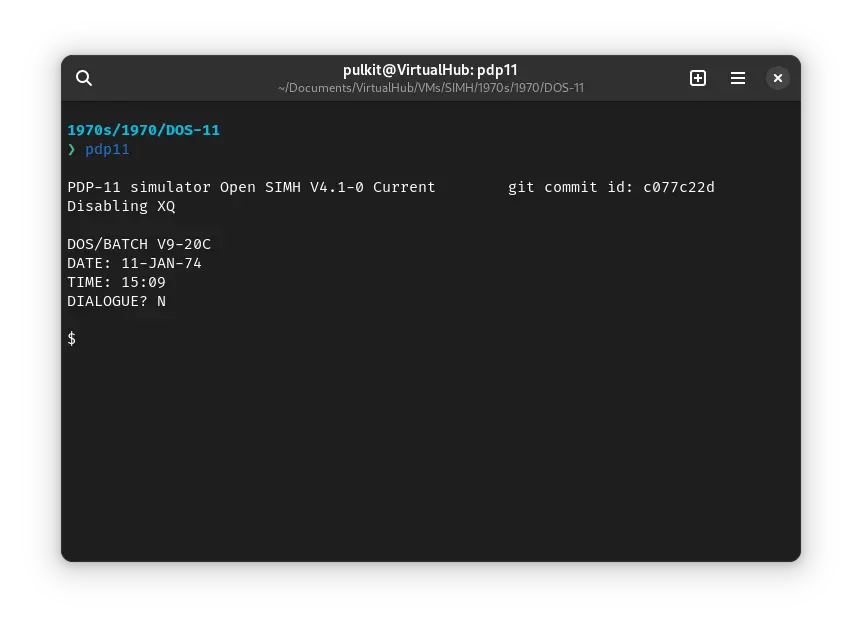Close the terminal window
This screenshot has height=629, width=862.
778,78
